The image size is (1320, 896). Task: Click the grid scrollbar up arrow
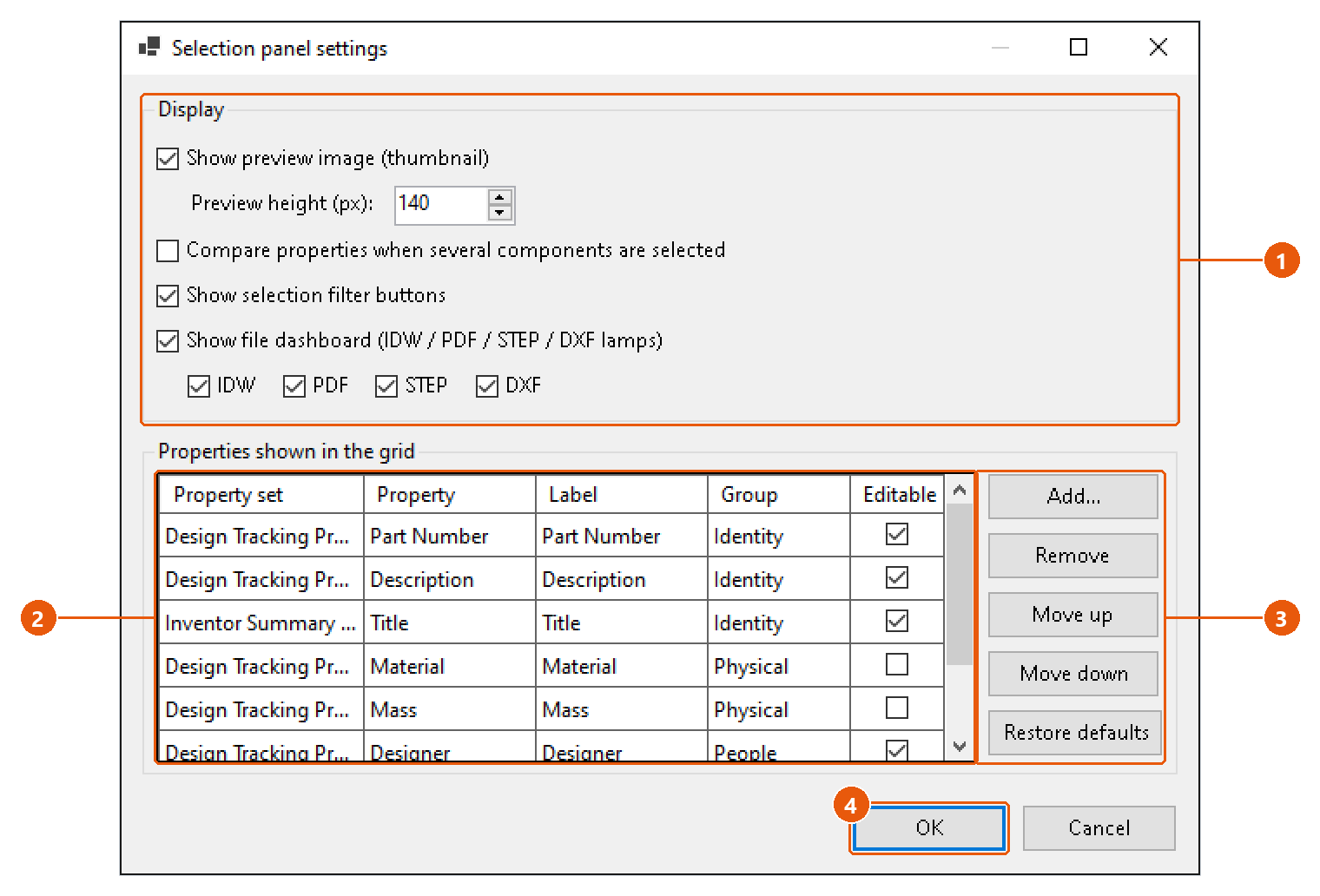tap(960, 491)
